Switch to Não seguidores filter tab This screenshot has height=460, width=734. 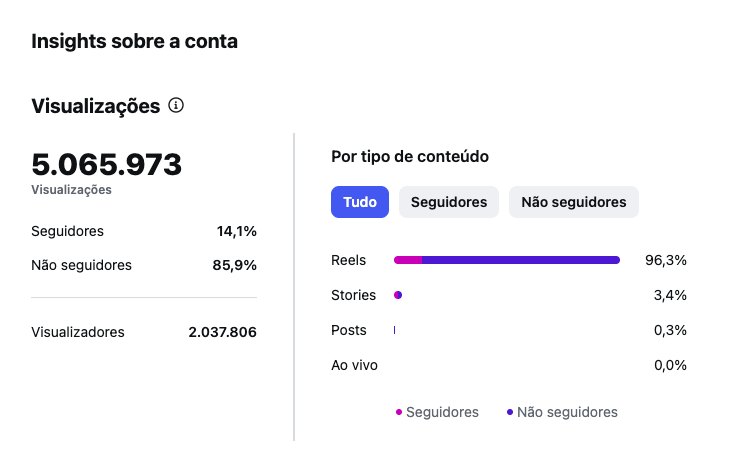click(573, 202)
